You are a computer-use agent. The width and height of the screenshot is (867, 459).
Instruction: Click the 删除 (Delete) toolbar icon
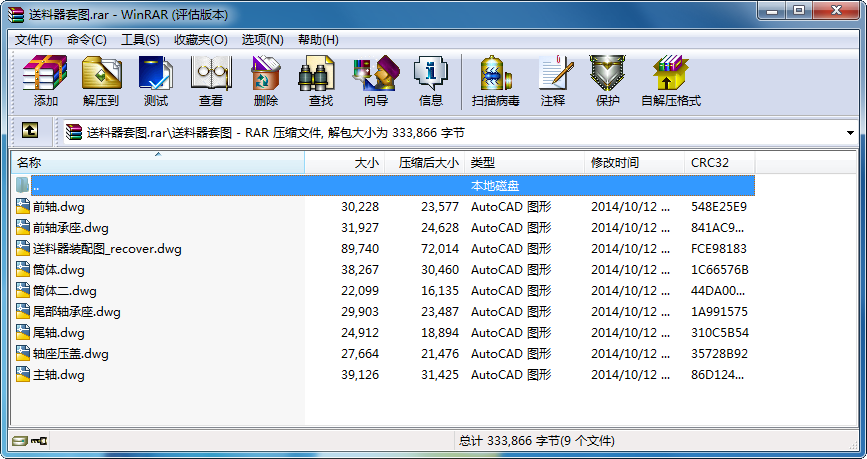[x=266, y=73]
